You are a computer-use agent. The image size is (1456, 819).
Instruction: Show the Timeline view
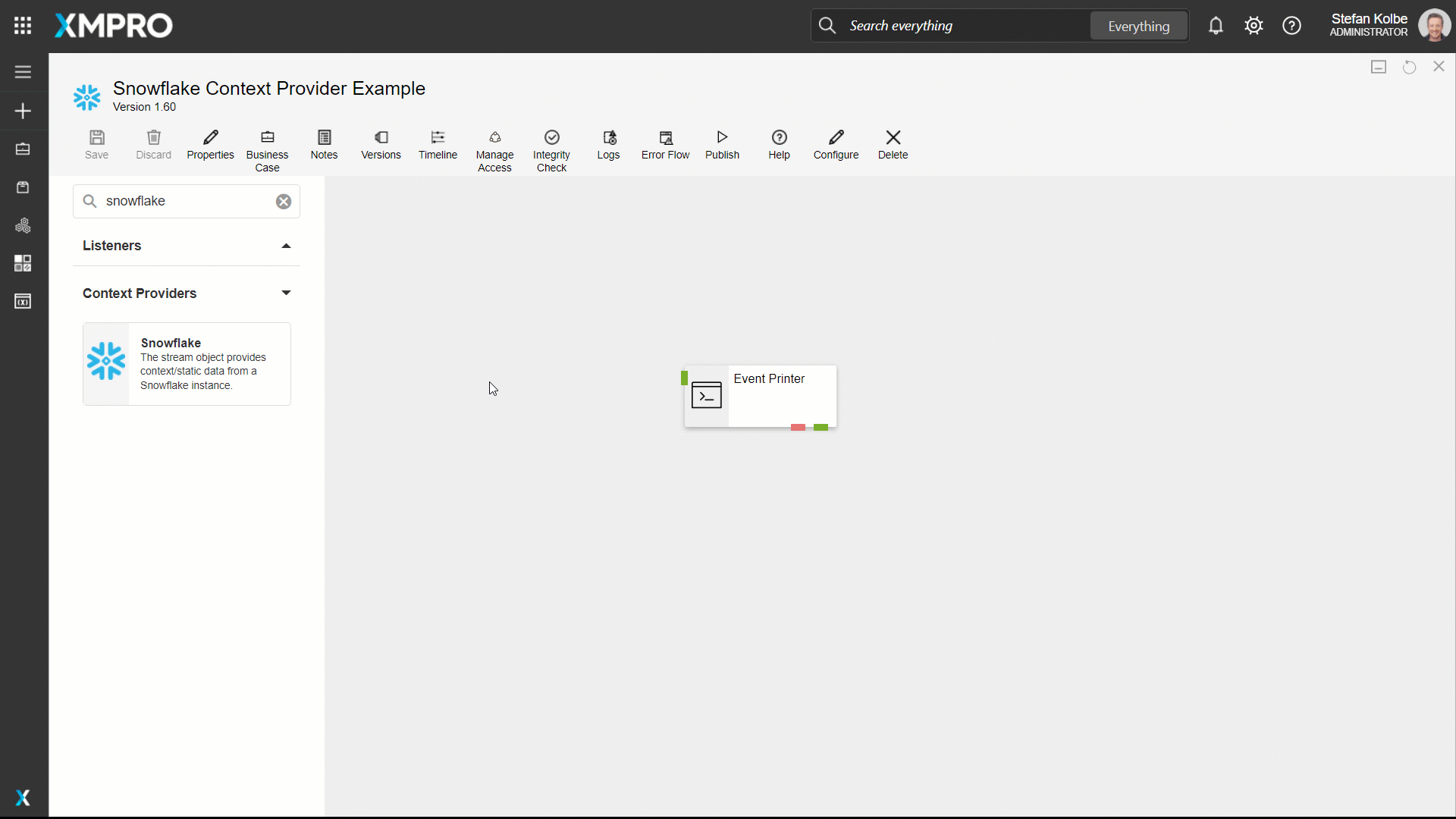[x=438, y=144]
